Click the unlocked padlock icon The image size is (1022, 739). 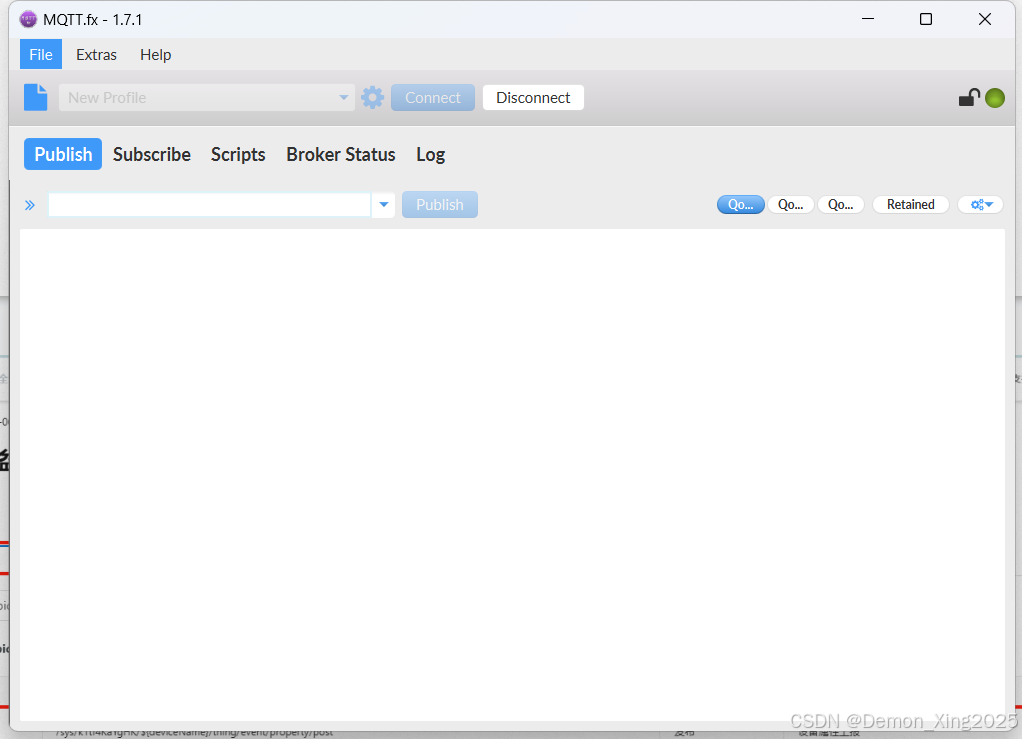pyautogui.click(x=969, y=98)
